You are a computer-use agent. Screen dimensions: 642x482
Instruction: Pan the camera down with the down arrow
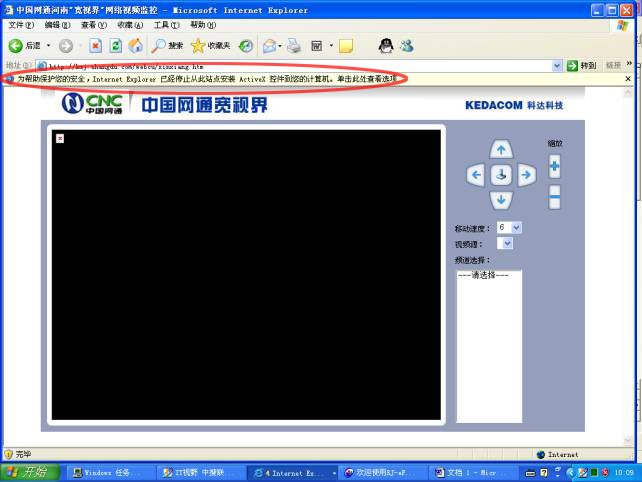502,199
